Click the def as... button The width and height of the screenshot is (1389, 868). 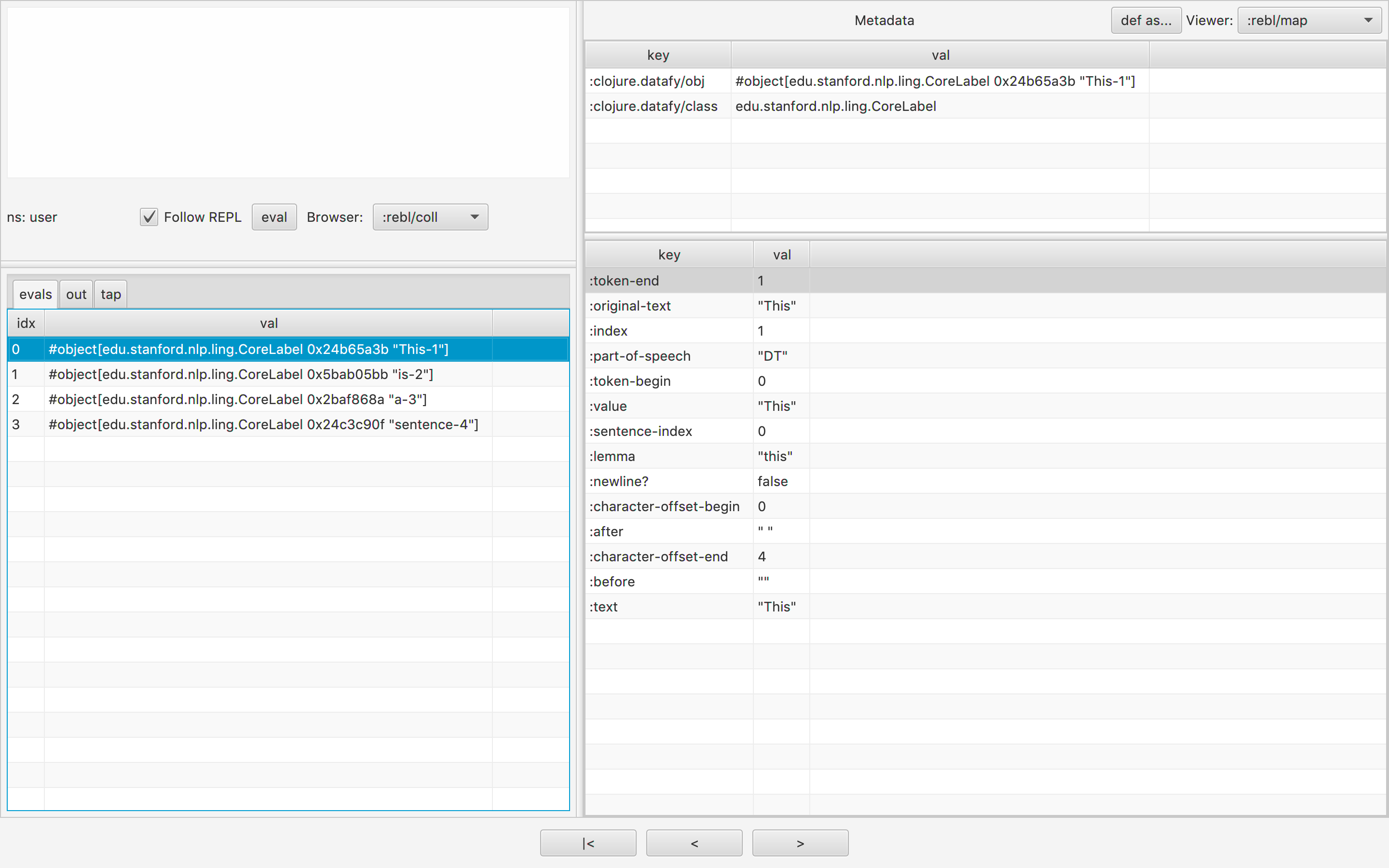[x=1145, y=21]
